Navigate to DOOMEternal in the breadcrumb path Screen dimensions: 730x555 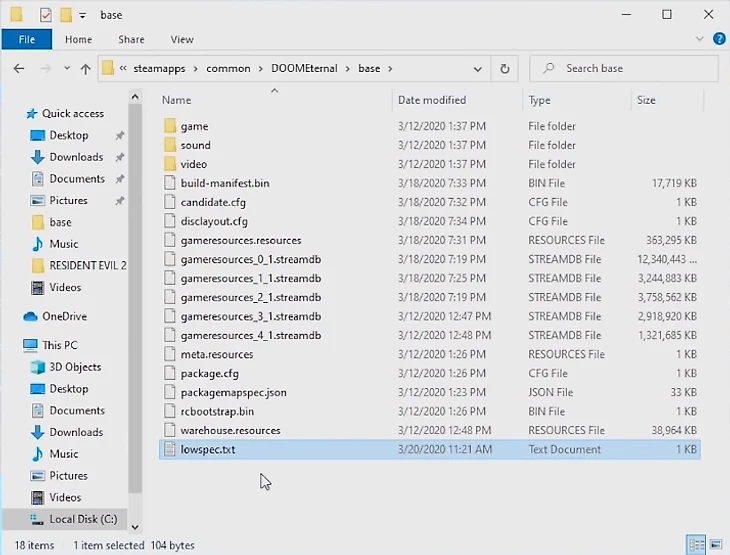pyautogui.click(x=304, y=69)
